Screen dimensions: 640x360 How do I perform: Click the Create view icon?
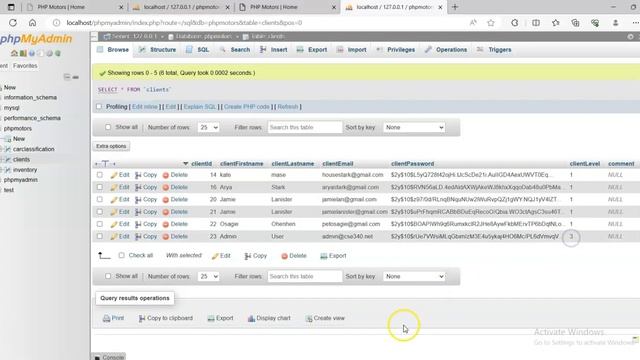[x=309, y=318]
